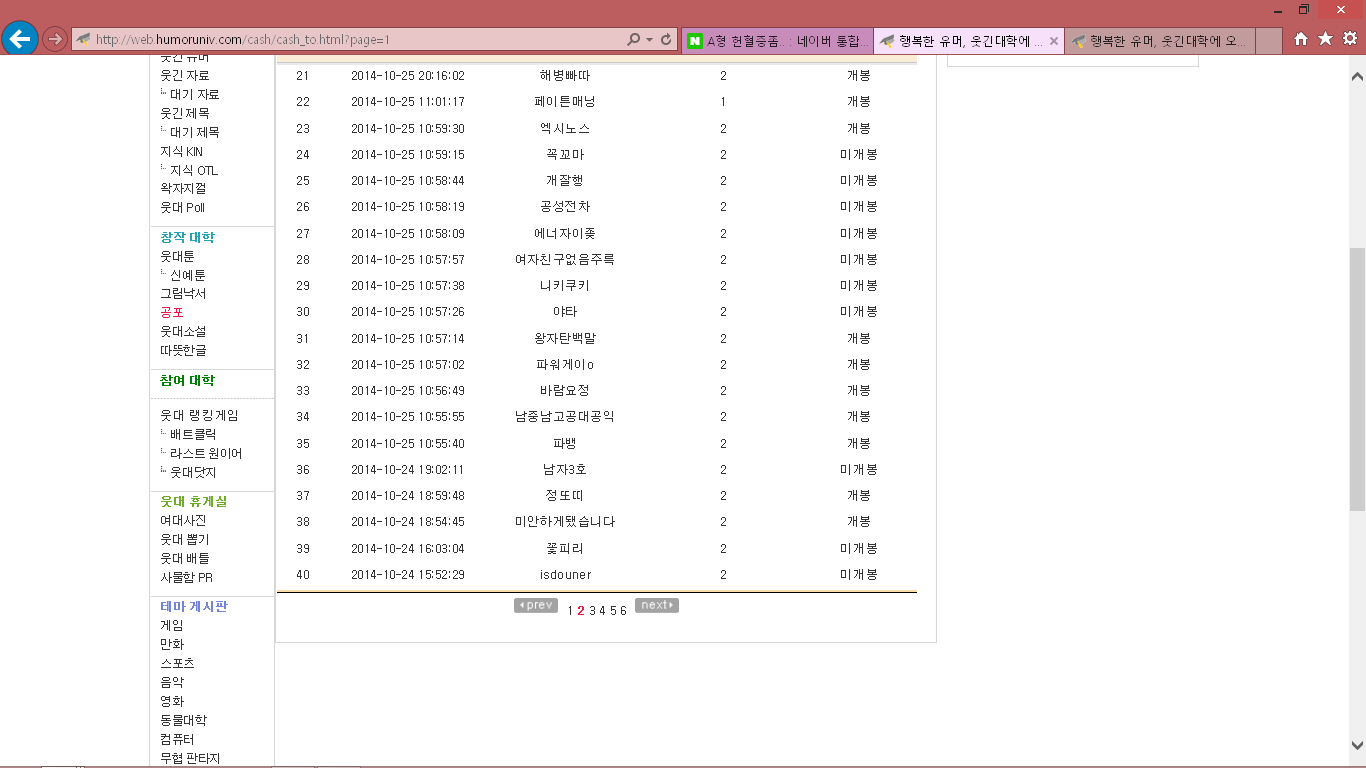Viewport: 1366px width, 768px height.
Task: Switch to the Naver A형 tab
Action: pyautogui.click(x=778, y=41)
